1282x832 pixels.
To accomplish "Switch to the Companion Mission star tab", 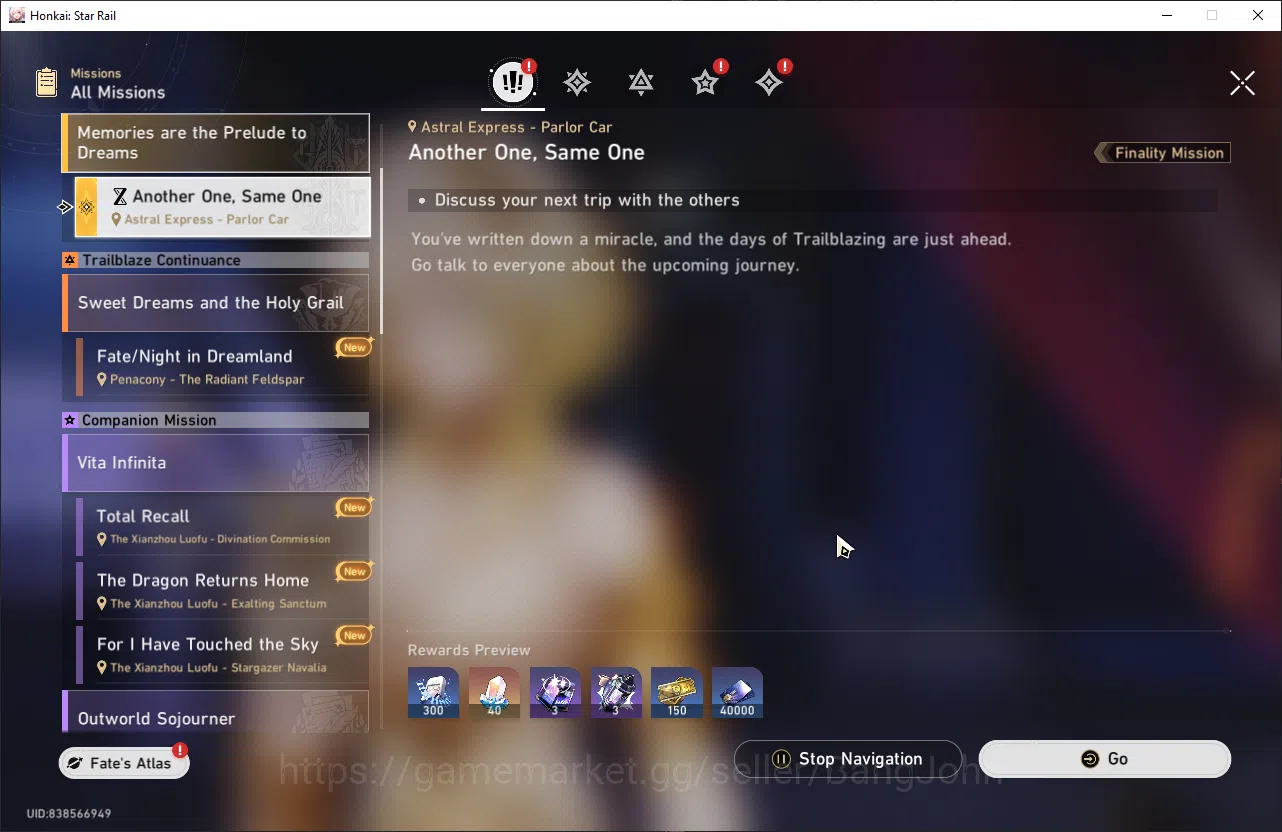I will point(705,83).
